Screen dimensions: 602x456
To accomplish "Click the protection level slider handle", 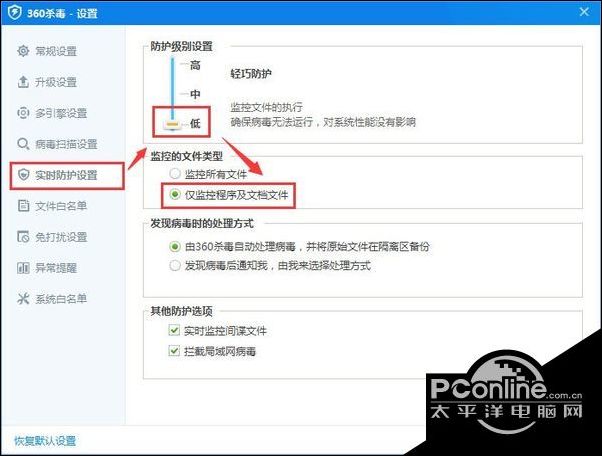I will point(172,124).
